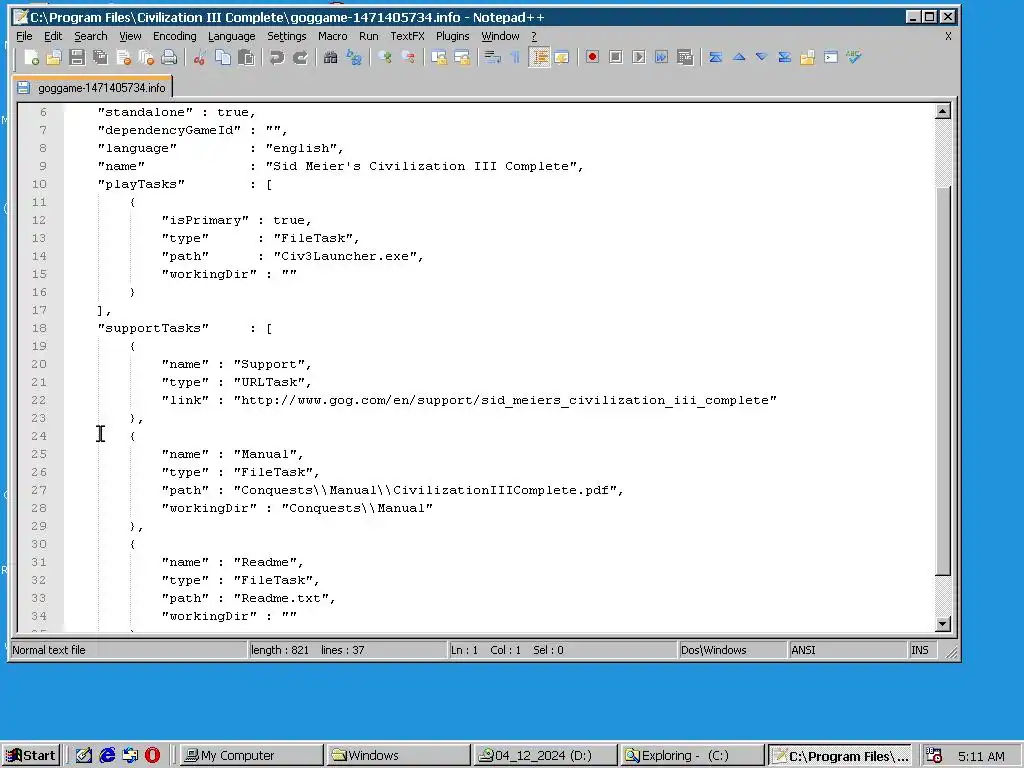This screenshot has width=1024, height=768.
Task: Paste clipboard using toolbar icon
Action: 246,57
